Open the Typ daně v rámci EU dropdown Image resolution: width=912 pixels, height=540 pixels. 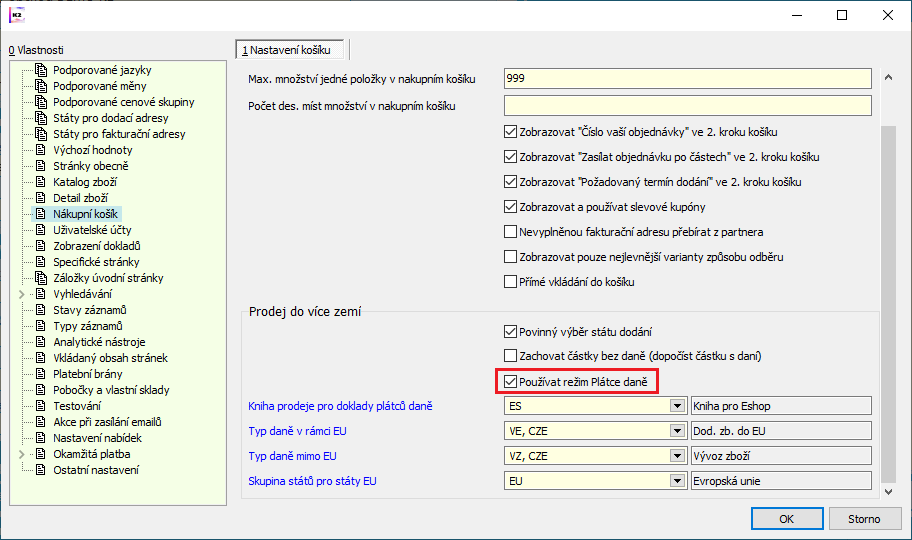pyautogui.click(x=677, y=431)
